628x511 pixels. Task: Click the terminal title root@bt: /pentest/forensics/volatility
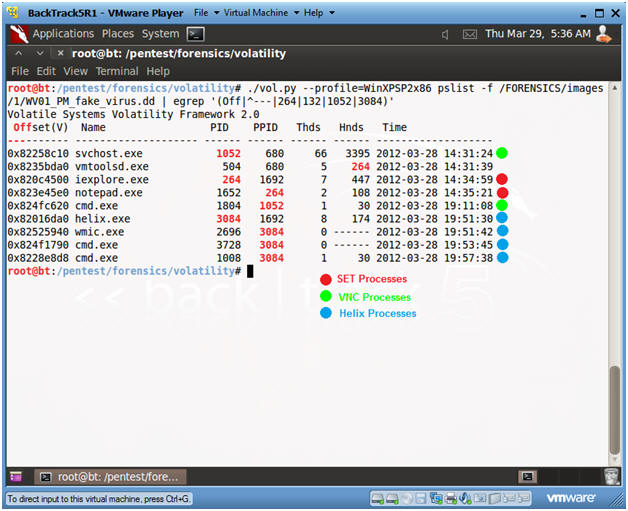[x=179, y=53]
